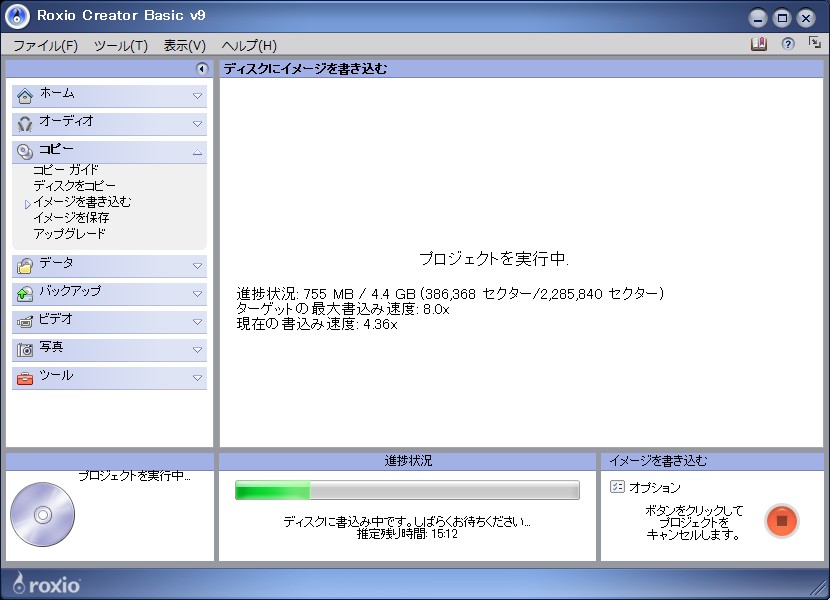Open the user guide book icon

pos(759,44)
